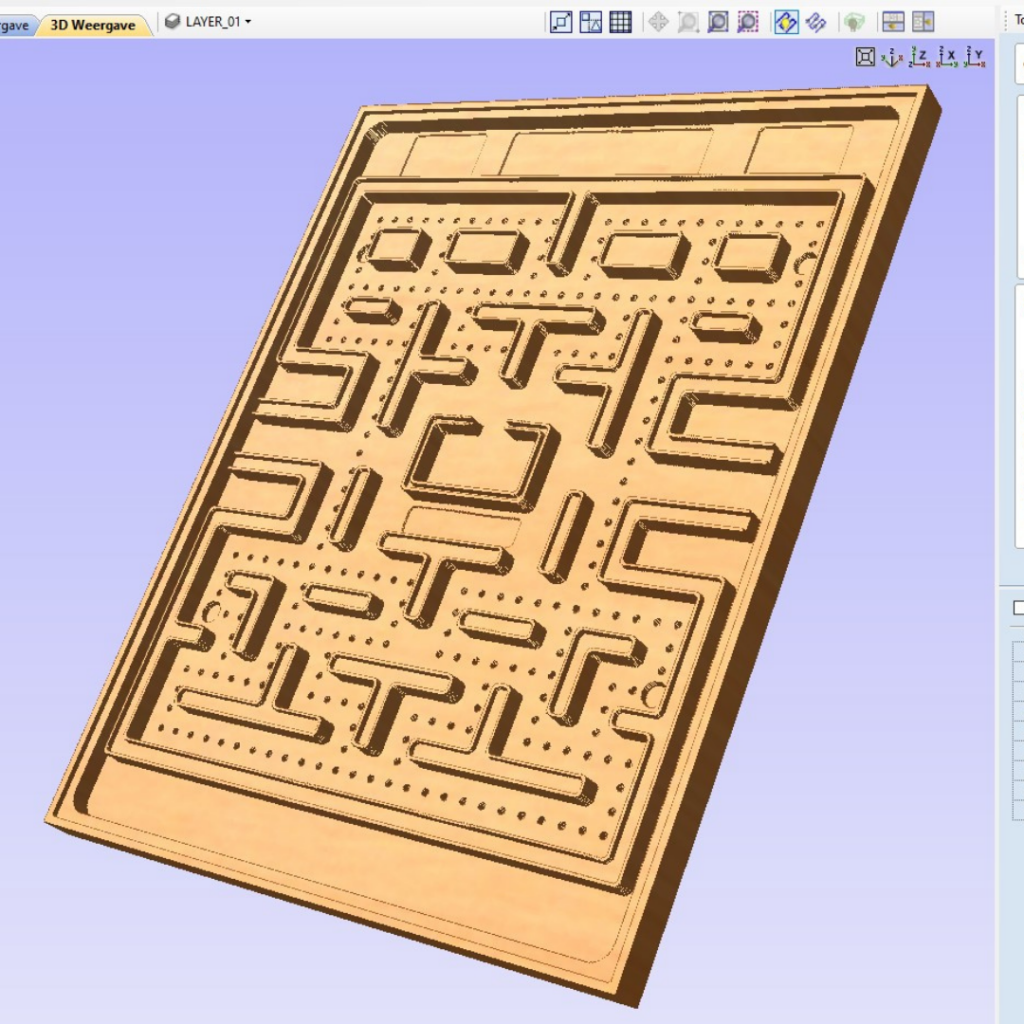The image size is (1024, 1024).
Task: Click the layer stack icon beside LAYER_01
Action: point(173,21)
